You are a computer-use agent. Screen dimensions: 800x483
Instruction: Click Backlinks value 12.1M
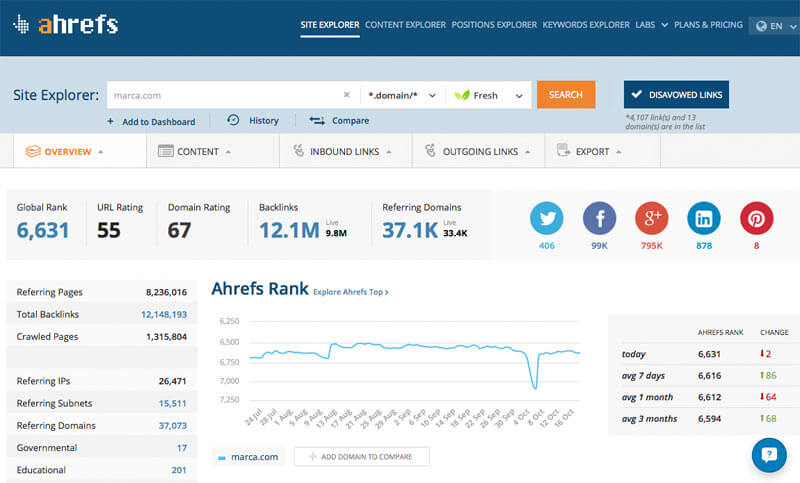289,230
